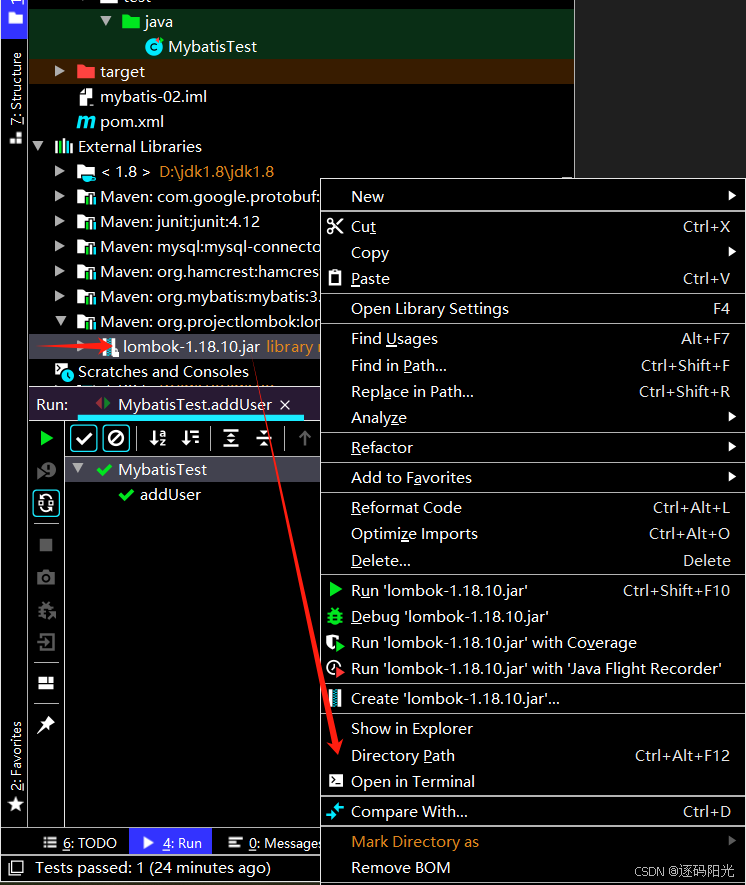Click the green Rerun test button
The height and width of the screenshot is (885, 746).
46,438
